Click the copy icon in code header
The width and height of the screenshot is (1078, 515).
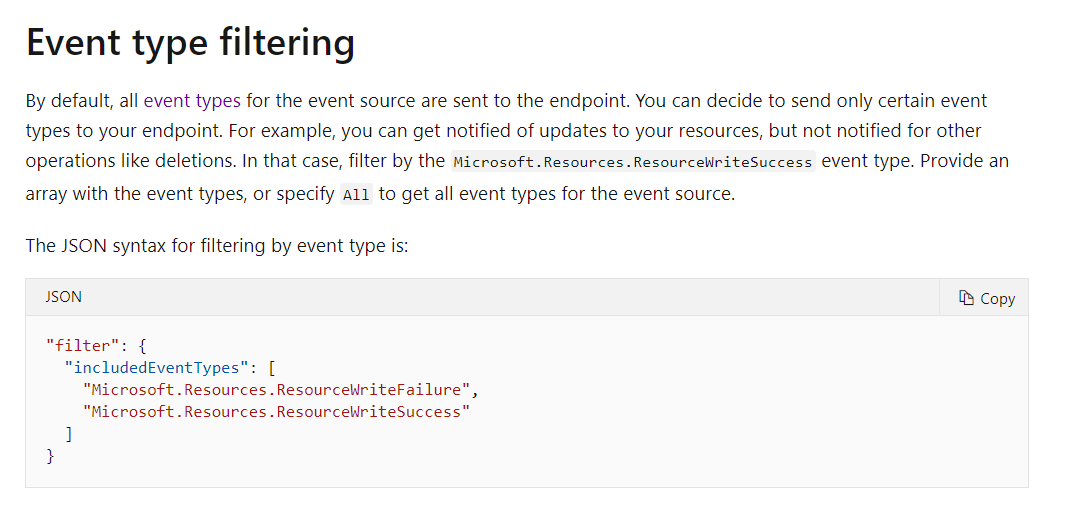[966, 298]
